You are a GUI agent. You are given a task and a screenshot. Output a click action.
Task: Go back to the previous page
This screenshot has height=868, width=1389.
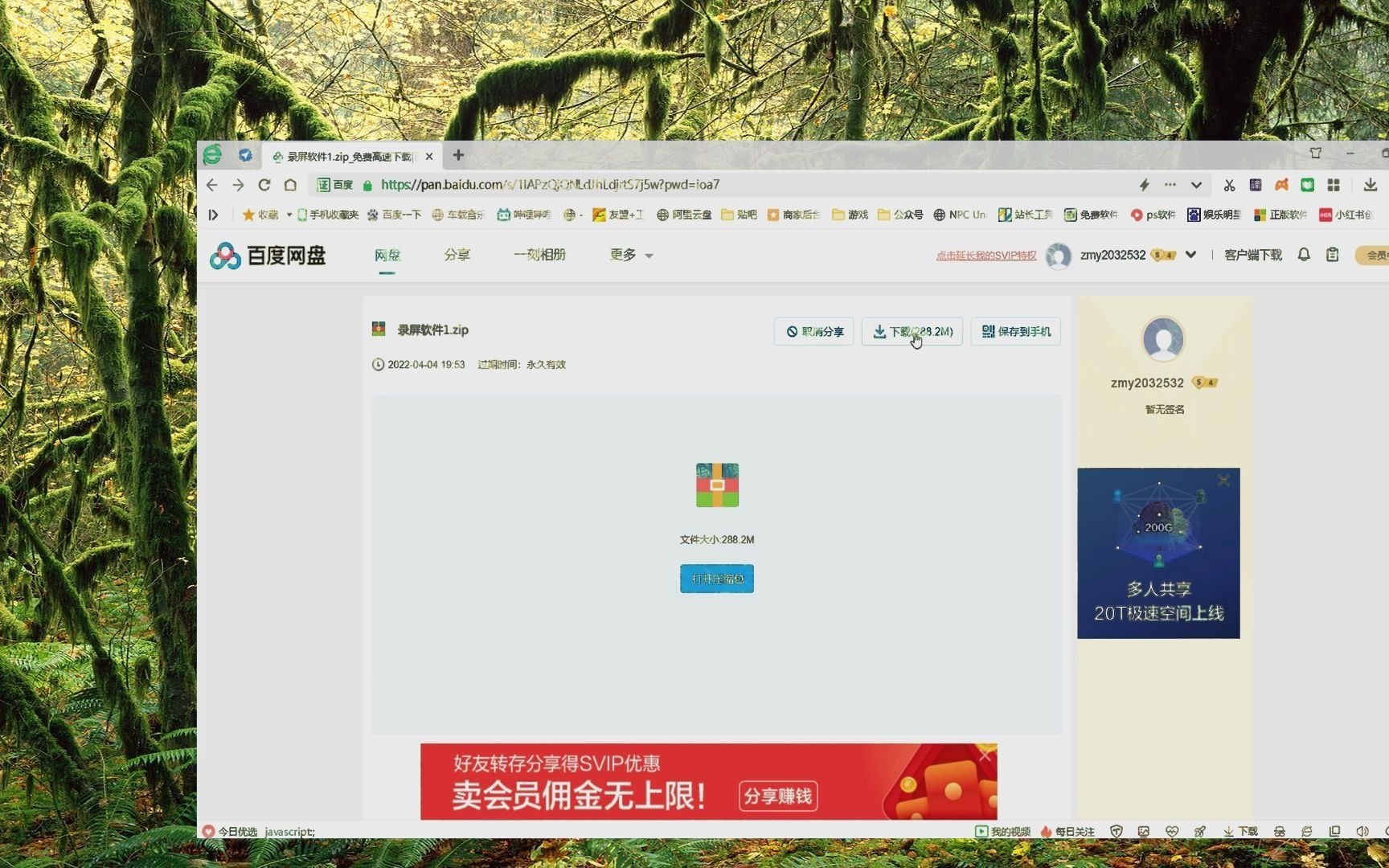click(212, 185)
